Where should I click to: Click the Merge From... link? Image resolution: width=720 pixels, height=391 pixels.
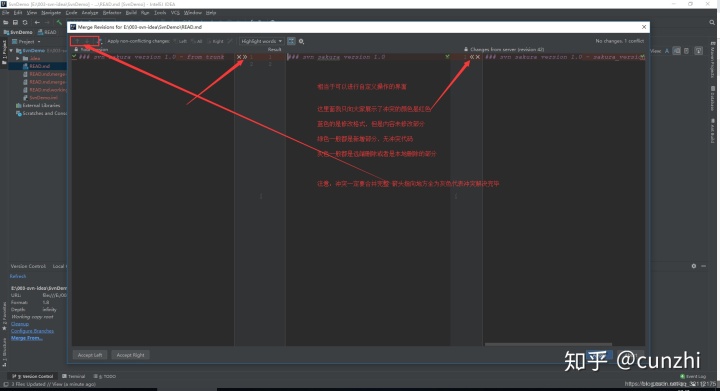point(27,338)
